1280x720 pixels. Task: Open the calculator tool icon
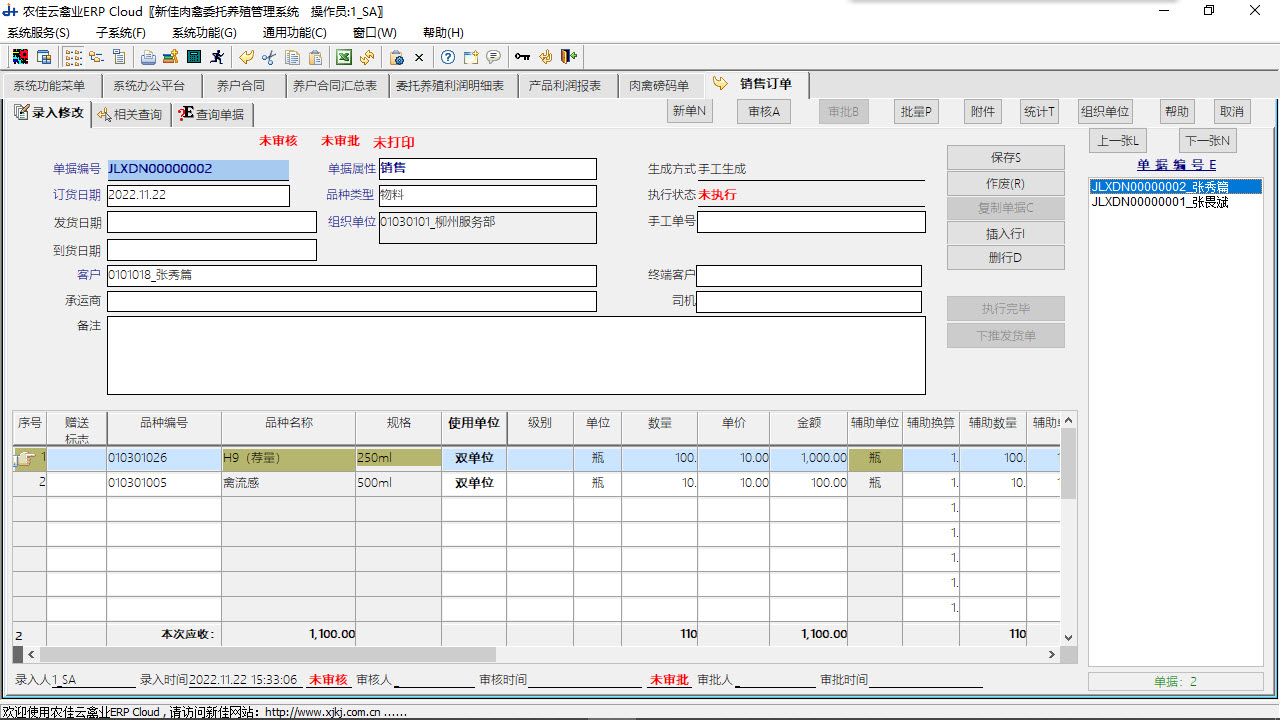(x=194, y=57)
